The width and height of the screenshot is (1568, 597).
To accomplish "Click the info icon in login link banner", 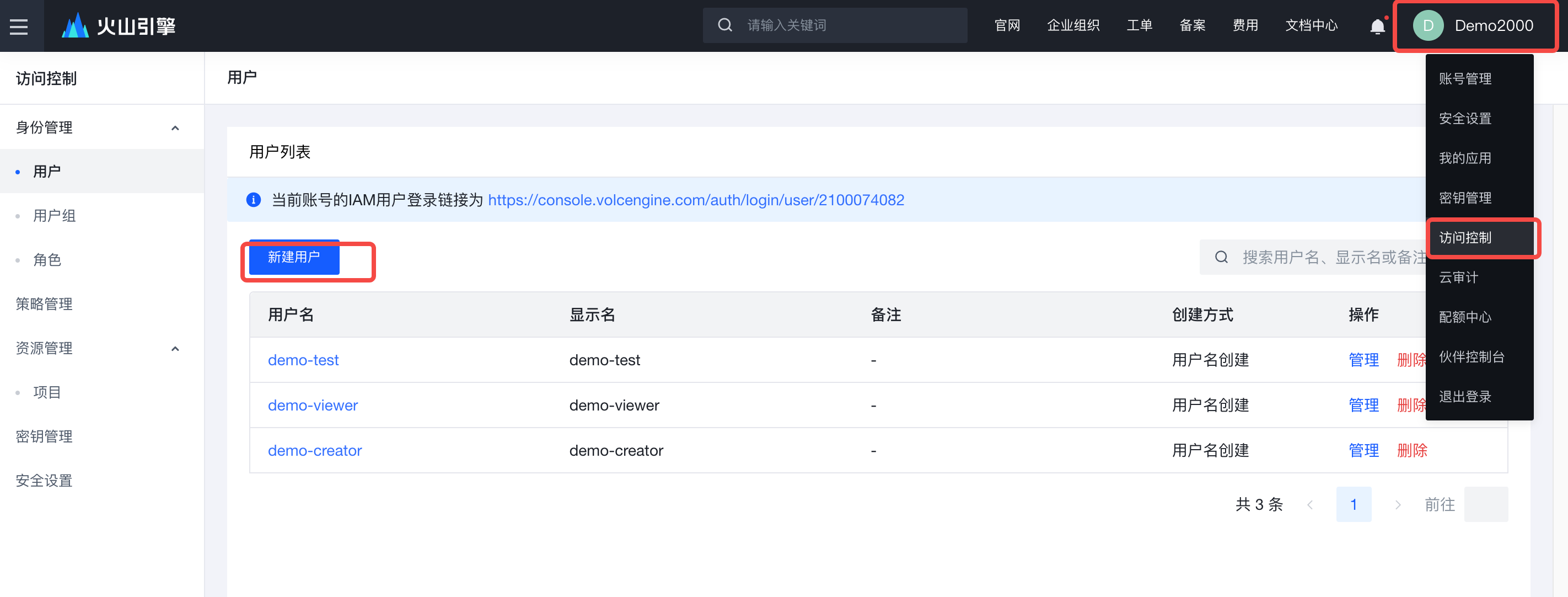I will pos(253,200).
